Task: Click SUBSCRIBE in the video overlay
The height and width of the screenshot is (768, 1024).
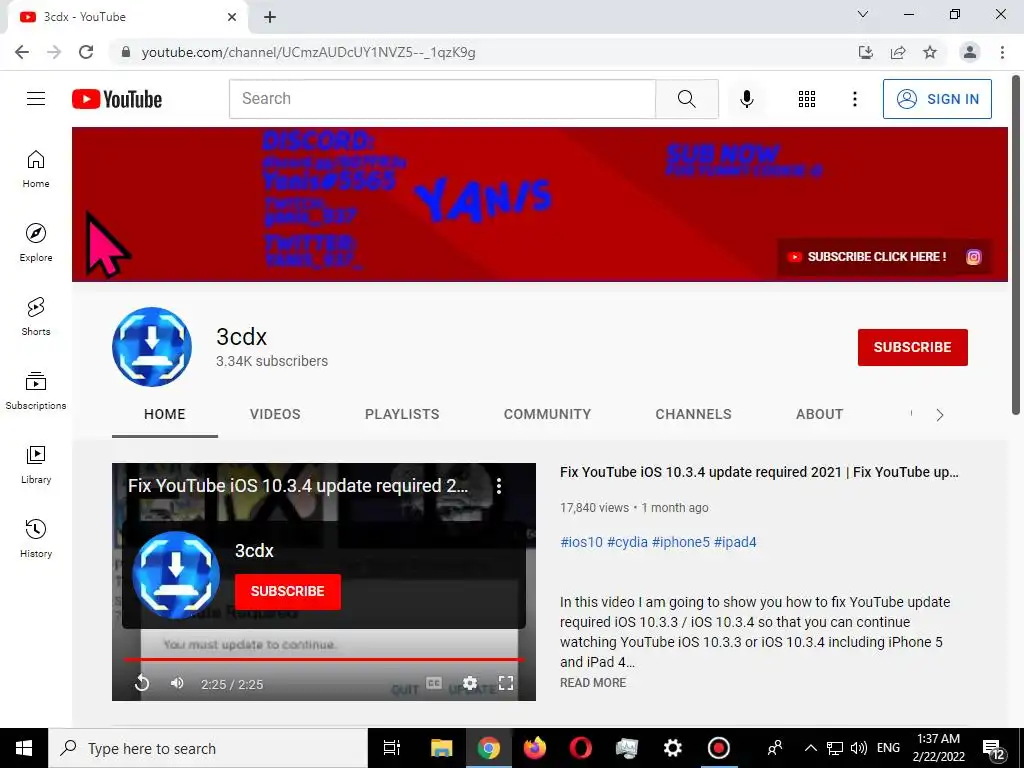Action: point(287,592)
